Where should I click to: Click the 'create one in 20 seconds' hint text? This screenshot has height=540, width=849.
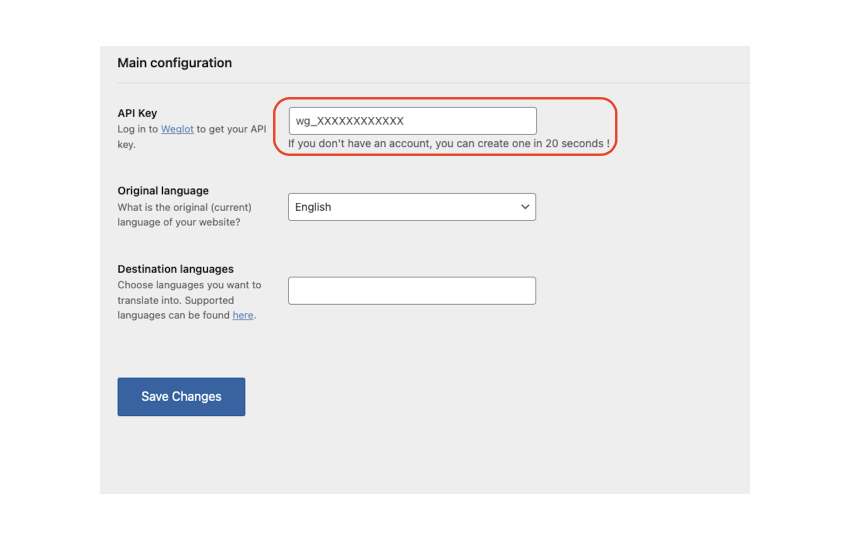449,144
